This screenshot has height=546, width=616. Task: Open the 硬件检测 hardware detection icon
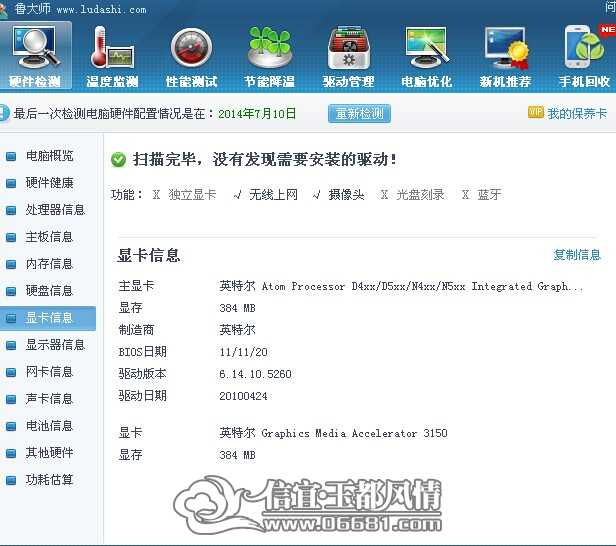[35, 55]
